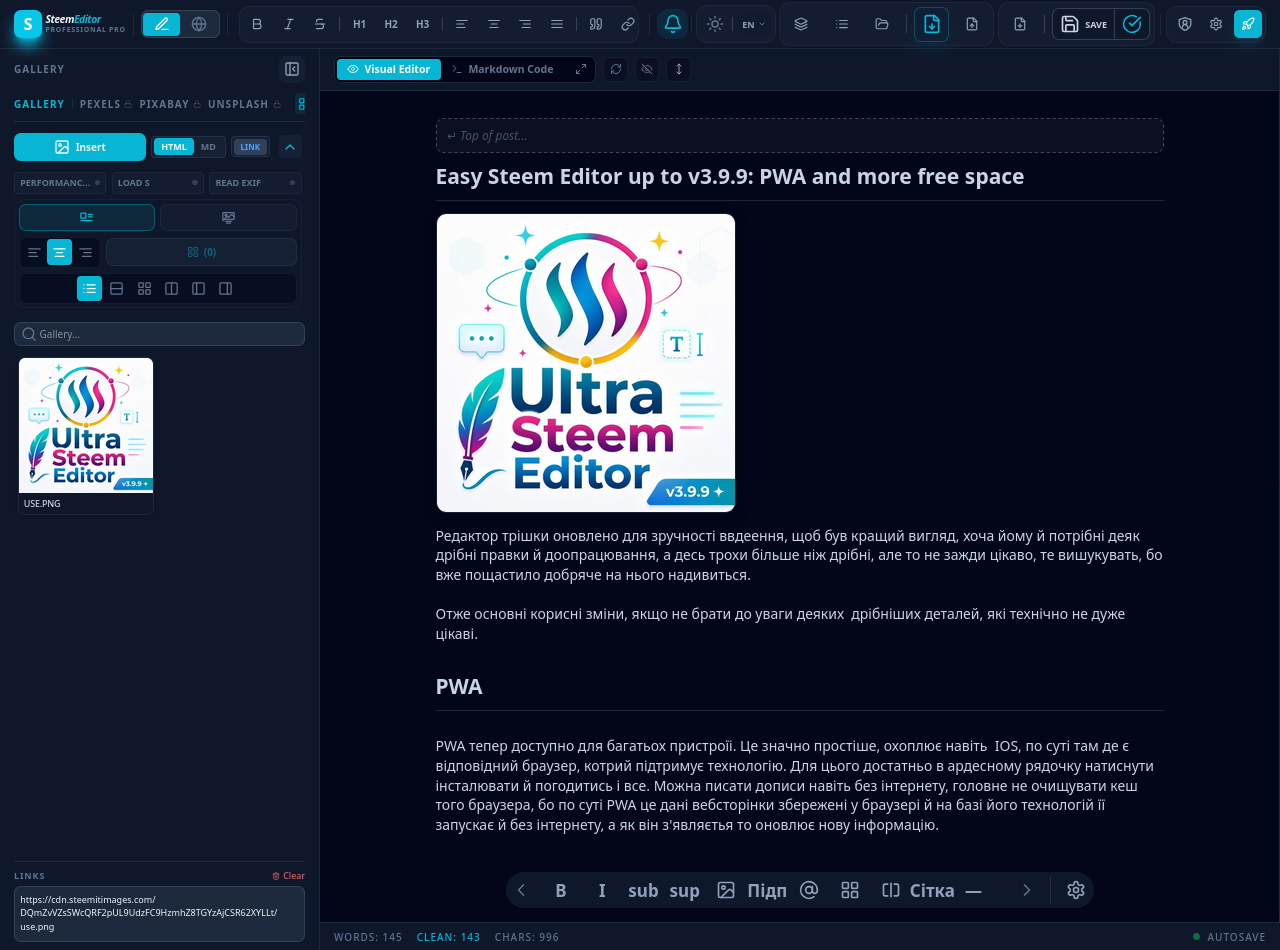The width and height of the screenshot is (1280, 950).
Task: Center text from the top toolbar
Action: coord(494,24)
